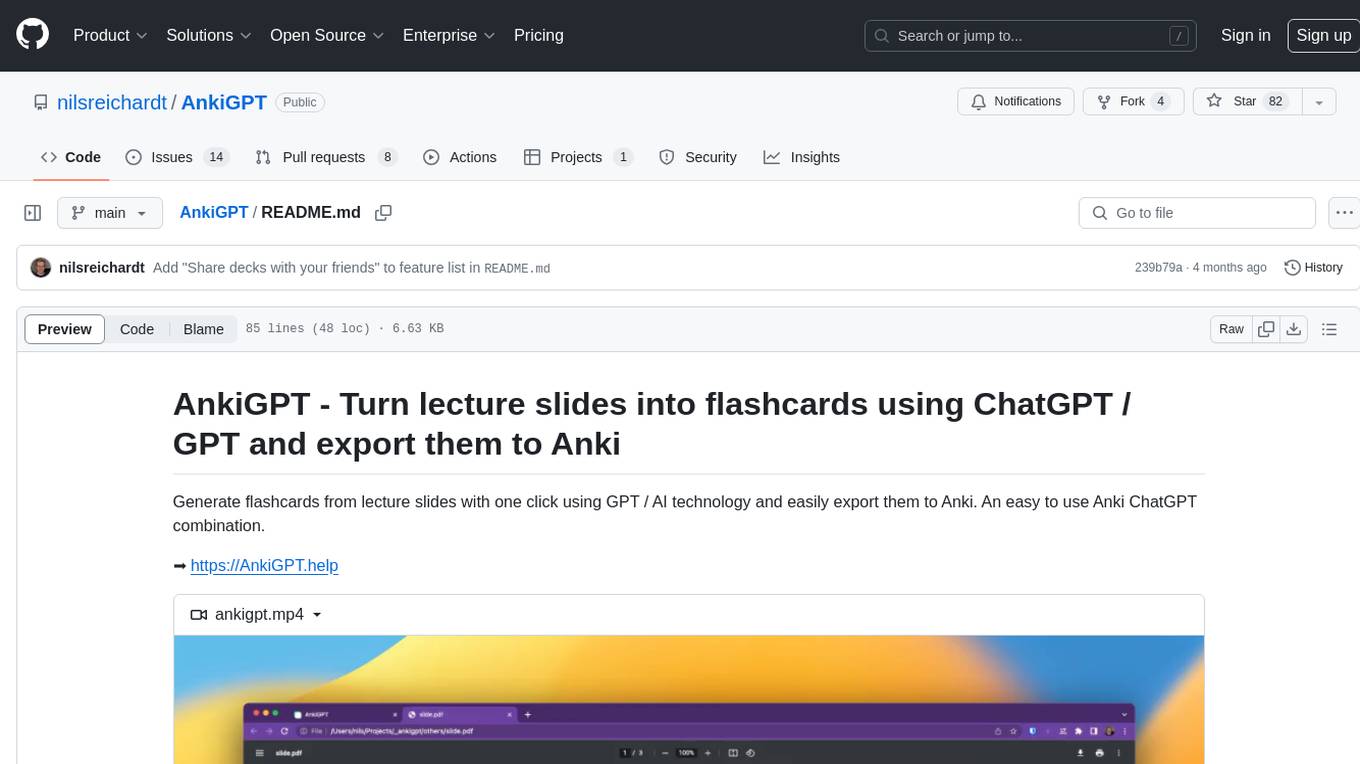The image size is (1360, 764).
Task: Click the Issues count badge 14
Action: tap(216, 157)
